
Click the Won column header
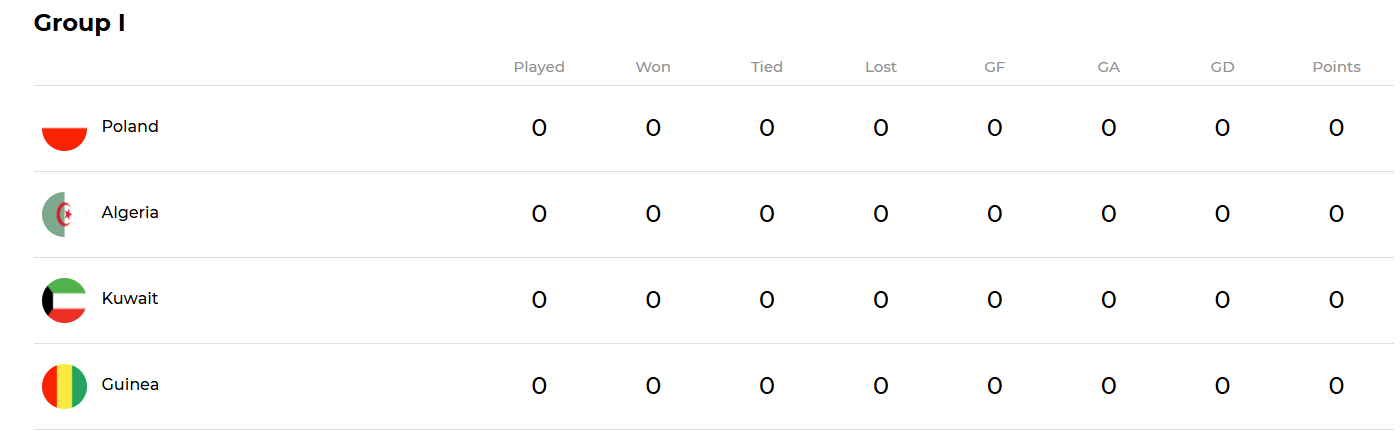coord(653,67)
